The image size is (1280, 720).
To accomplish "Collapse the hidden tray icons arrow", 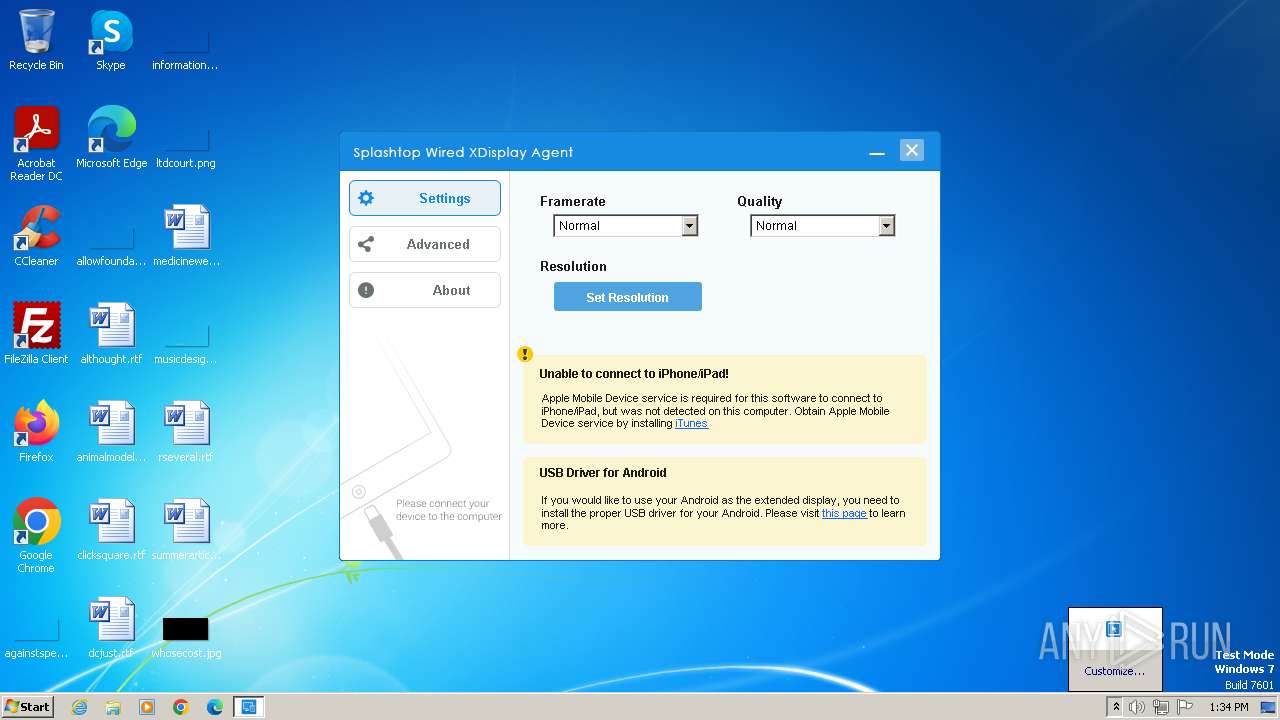I will (x=1116, y=707).
